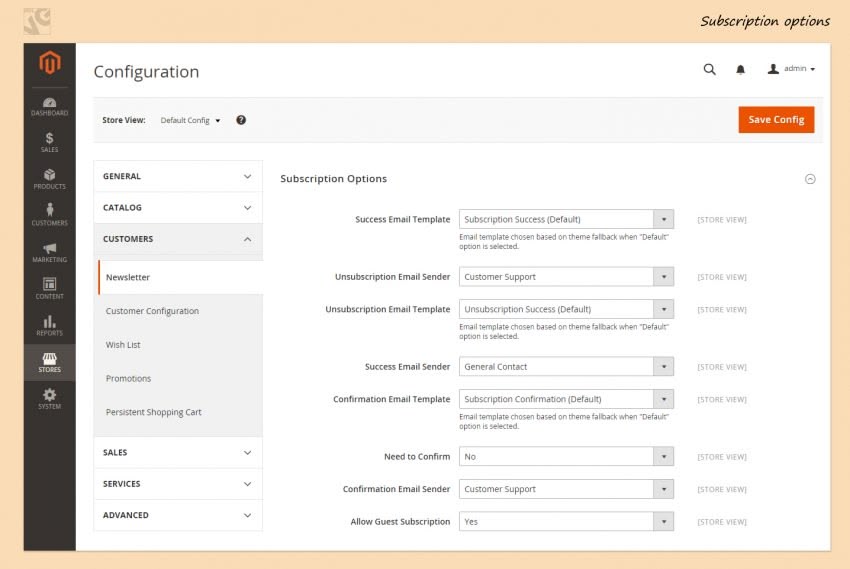The width and height of the screenshot is (850, 569).
Task: Open the Sales sidebar menu
Action: click(49, 143)
